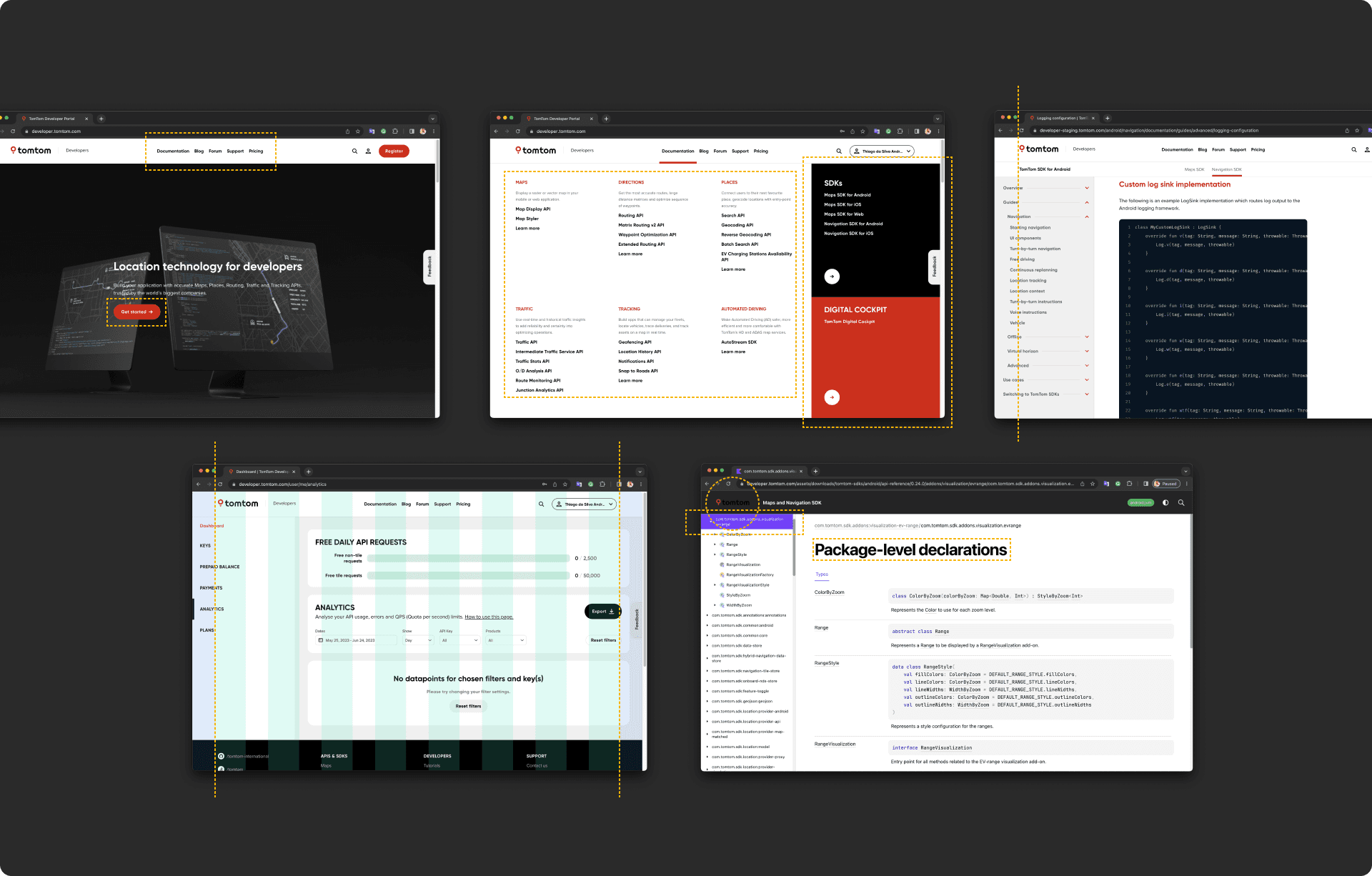Screen dimensions: 1372x876
Task: Expand the Overview section chevron
Action: tap(1087, 188)
